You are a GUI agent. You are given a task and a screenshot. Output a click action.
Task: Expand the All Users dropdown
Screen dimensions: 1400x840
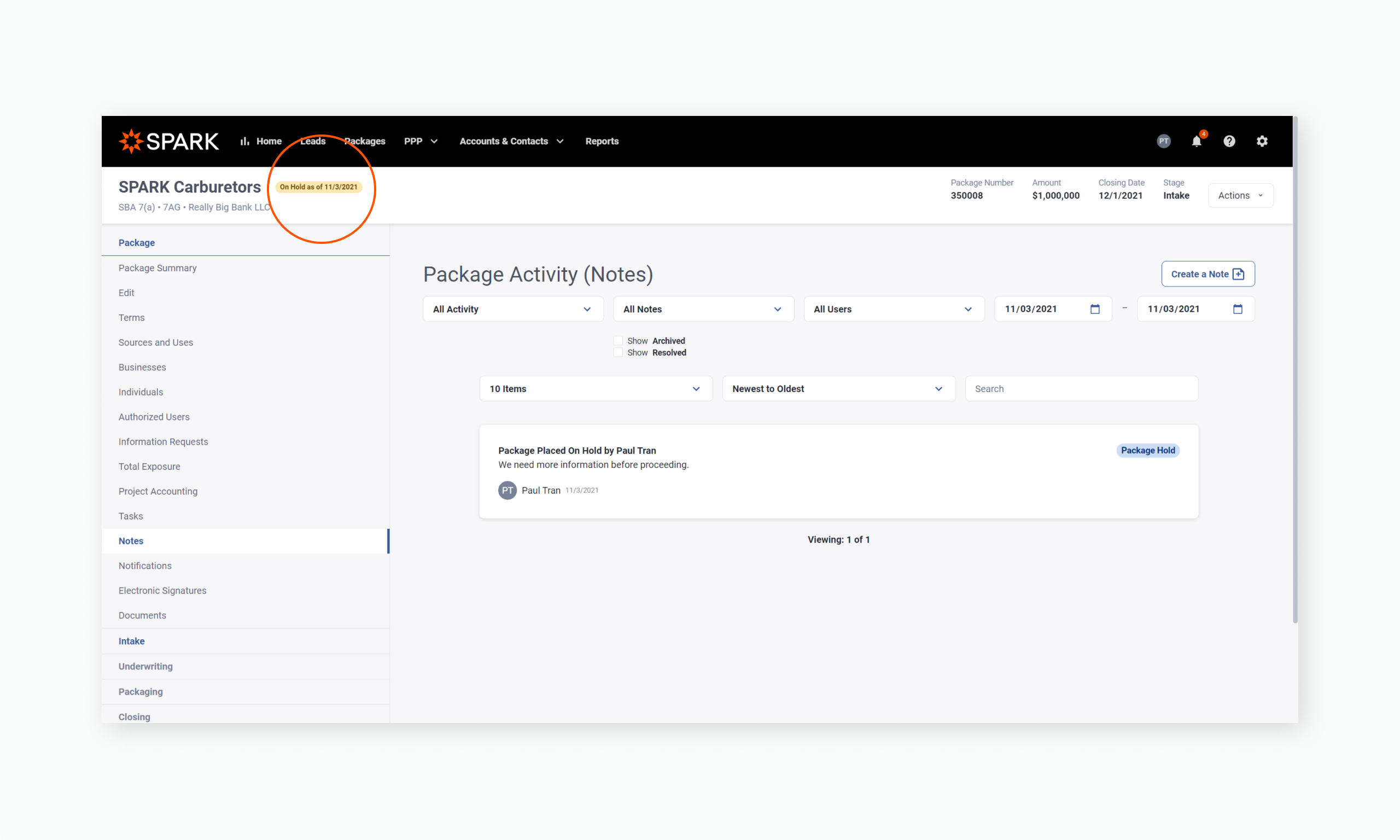894,309
